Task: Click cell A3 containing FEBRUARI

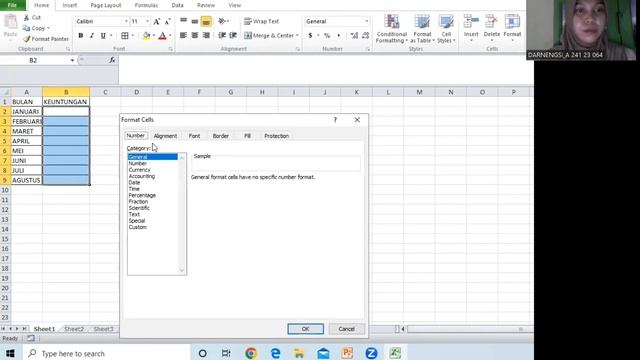Action: click(27, 121)
